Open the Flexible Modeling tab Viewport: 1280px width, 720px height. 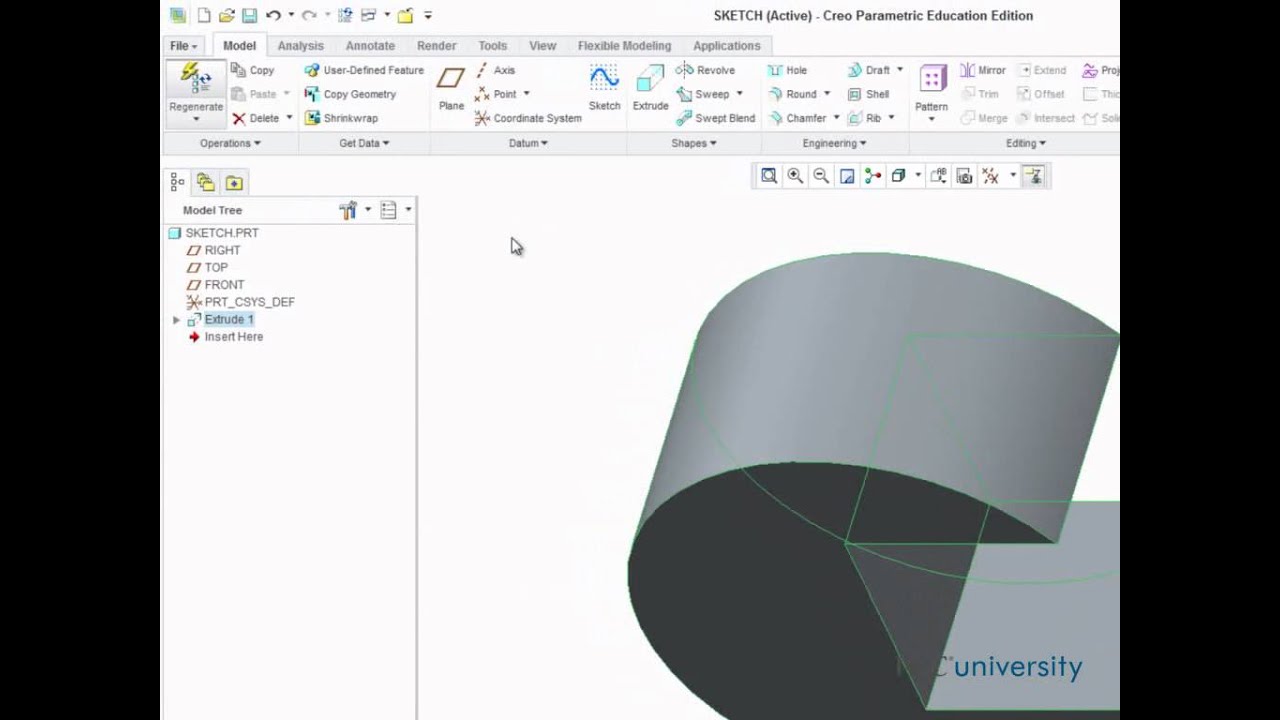tap(624, 46)
